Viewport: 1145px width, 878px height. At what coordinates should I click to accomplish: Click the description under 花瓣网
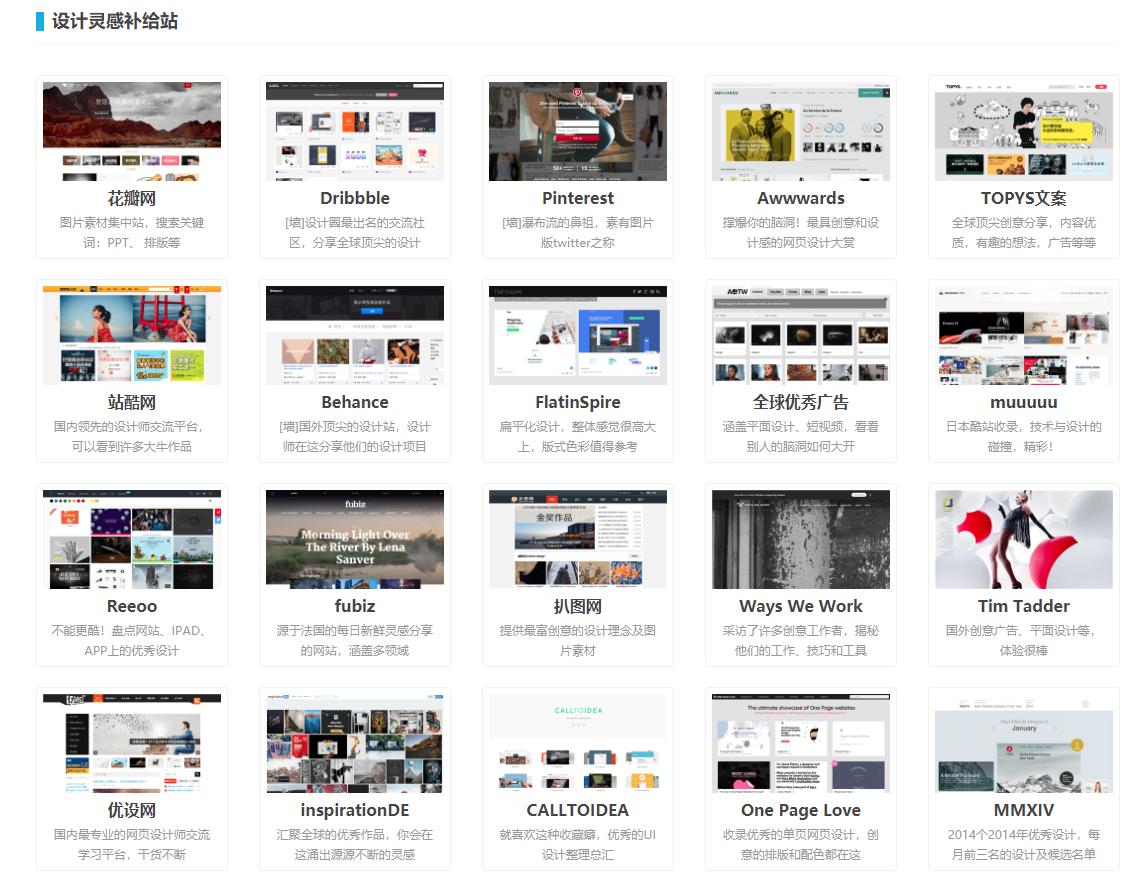(x=132, y=232)
